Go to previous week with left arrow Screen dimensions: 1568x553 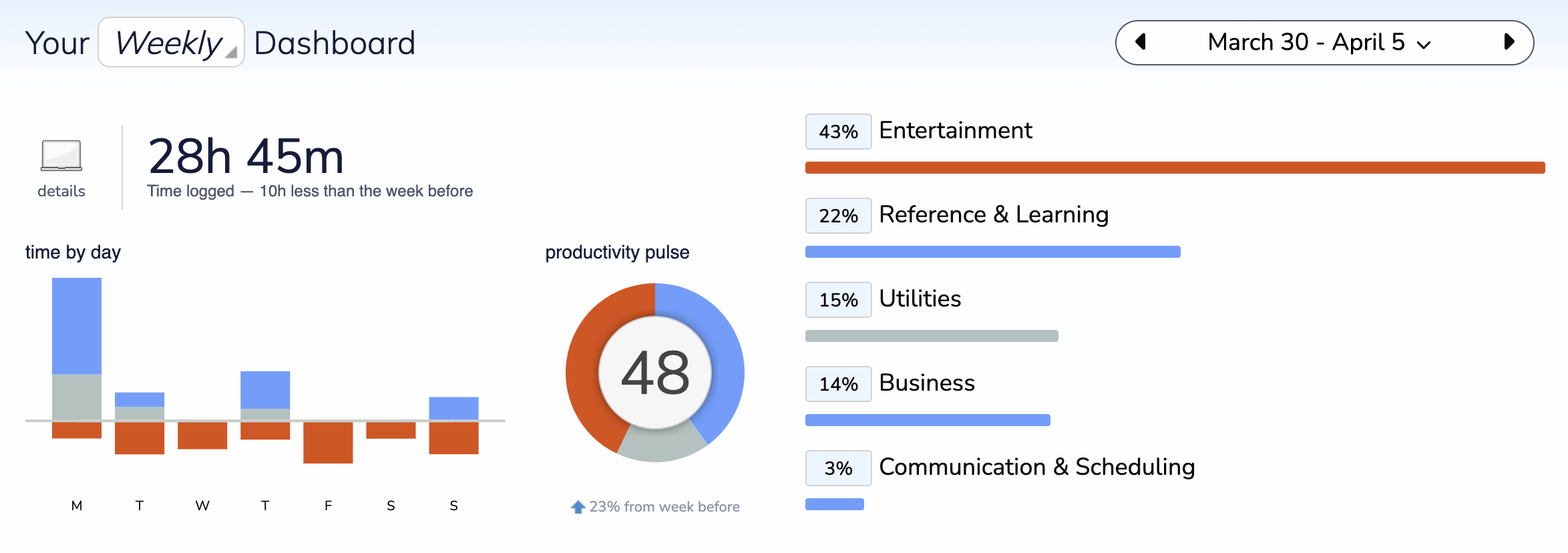[1141, 42]
